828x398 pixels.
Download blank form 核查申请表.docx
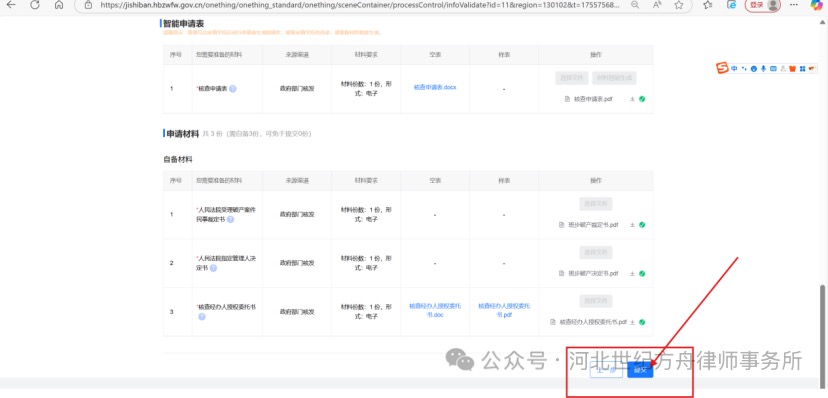(x=435, y=87)
